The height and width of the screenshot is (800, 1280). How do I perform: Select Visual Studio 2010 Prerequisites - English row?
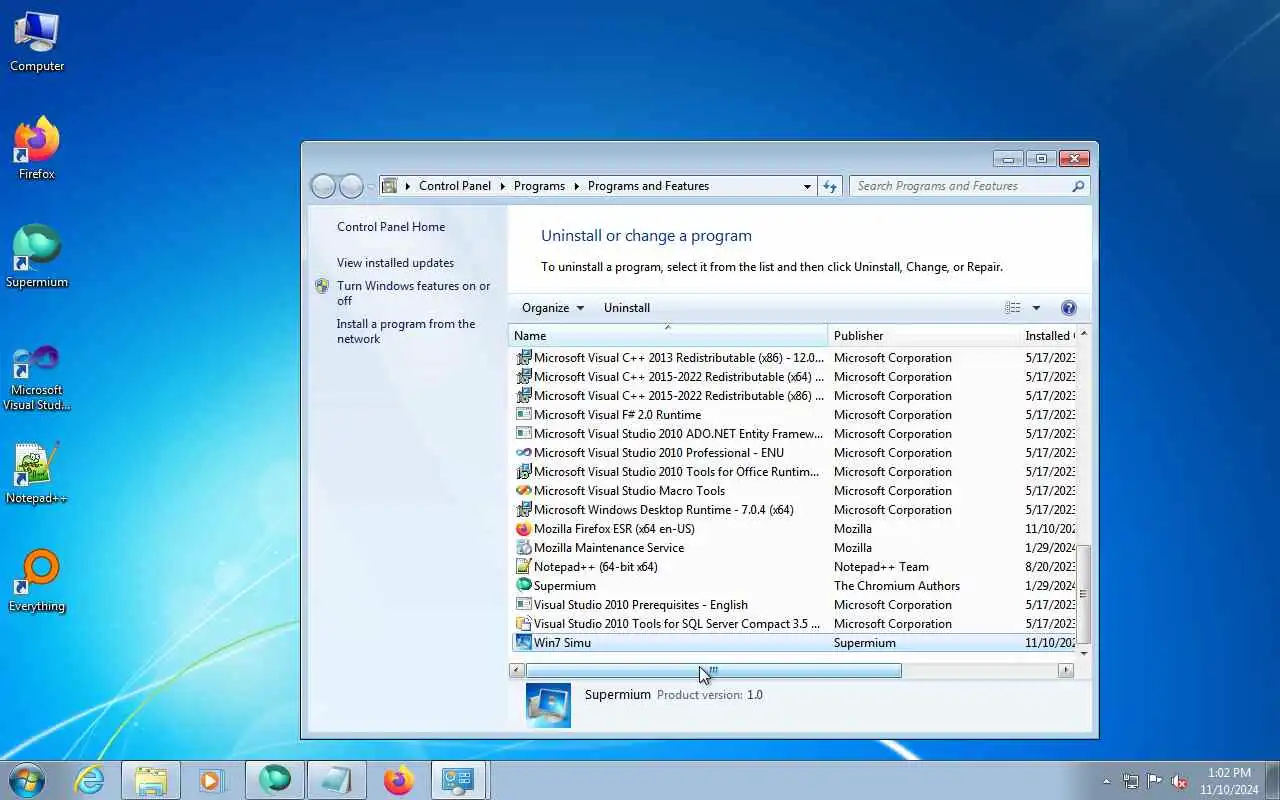793,605
